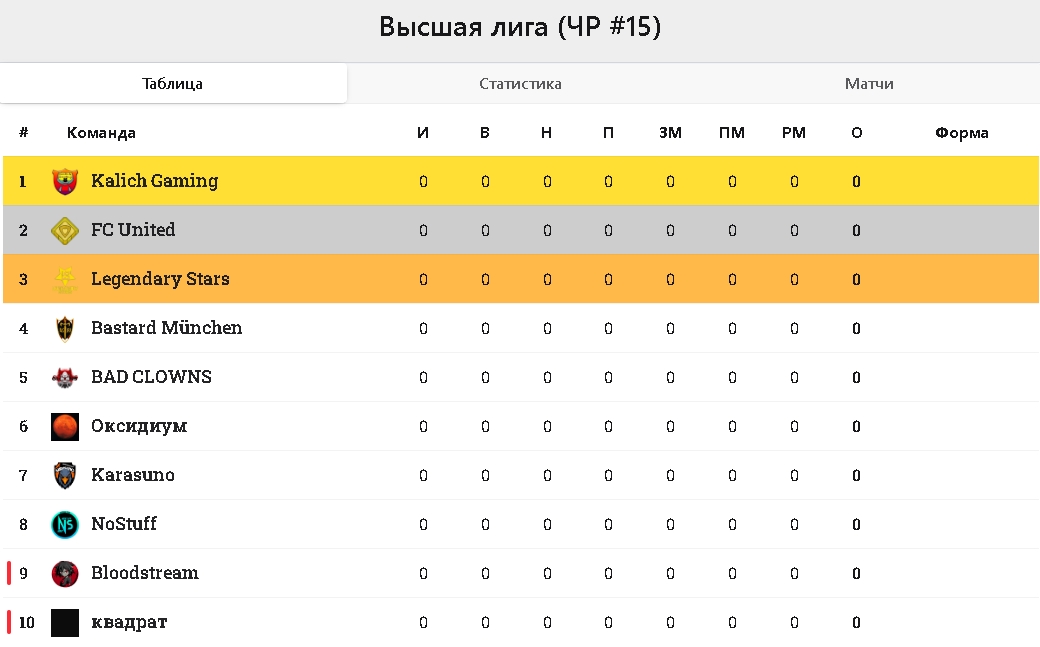Click the FC United team logo
This screenshot has height=647, width=1040.
pos(65,230)
